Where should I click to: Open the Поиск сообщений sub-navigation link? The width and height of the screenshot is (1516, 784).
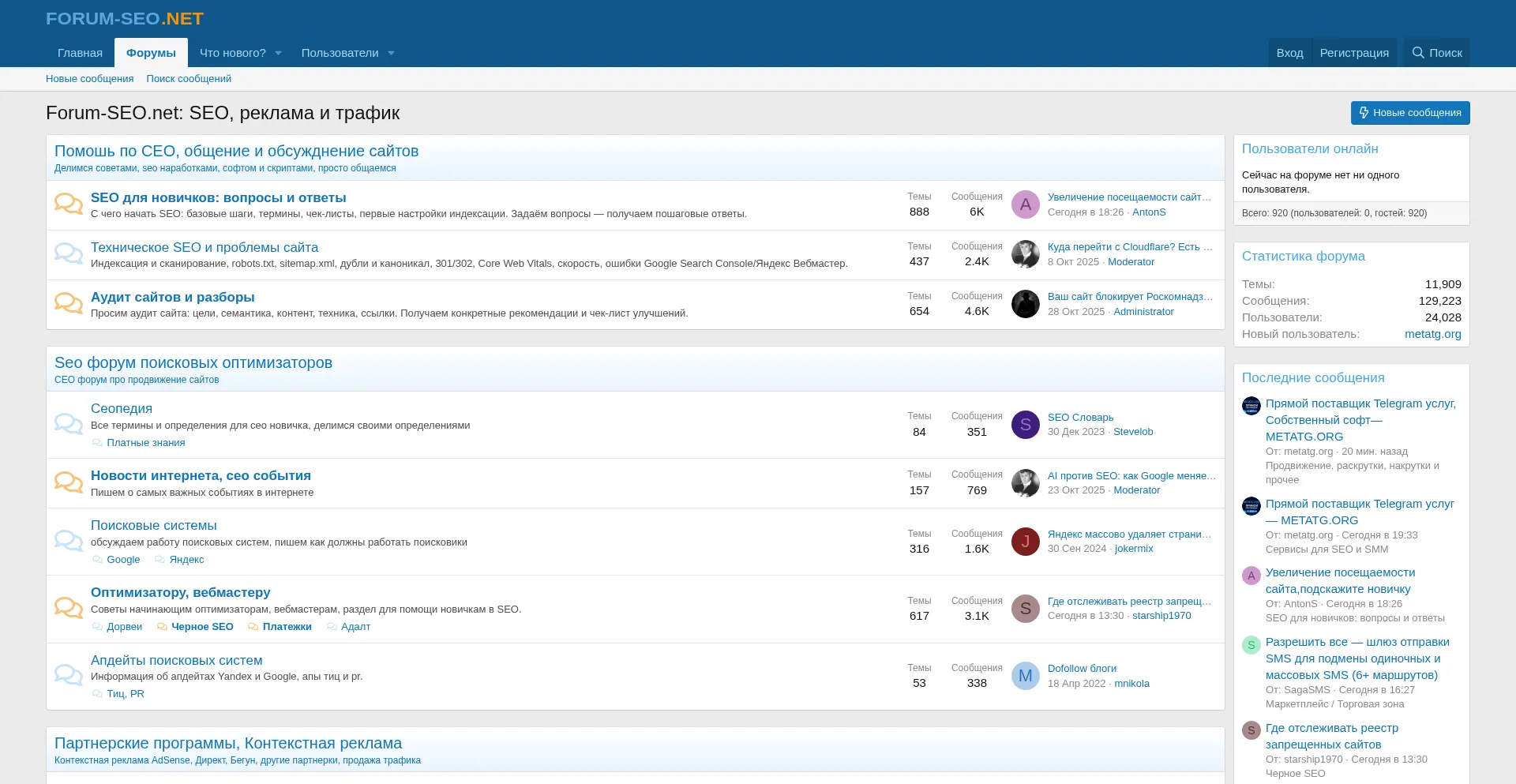pyautogui.click(x=189, y=79)
